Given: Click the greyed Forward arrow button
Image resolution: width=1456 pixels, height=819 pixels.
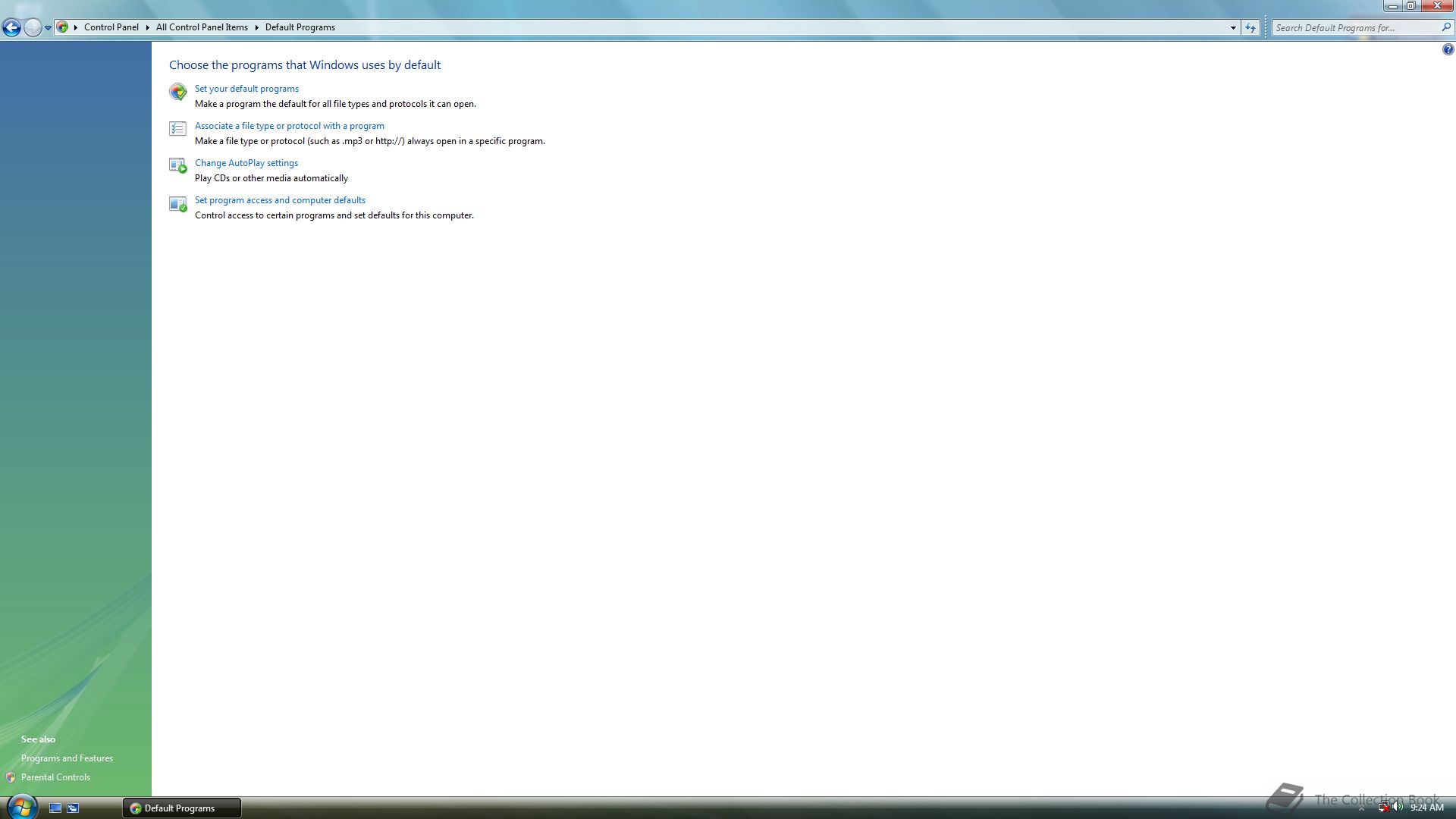Looking at the screenshot, I should [x=33, y=28].
